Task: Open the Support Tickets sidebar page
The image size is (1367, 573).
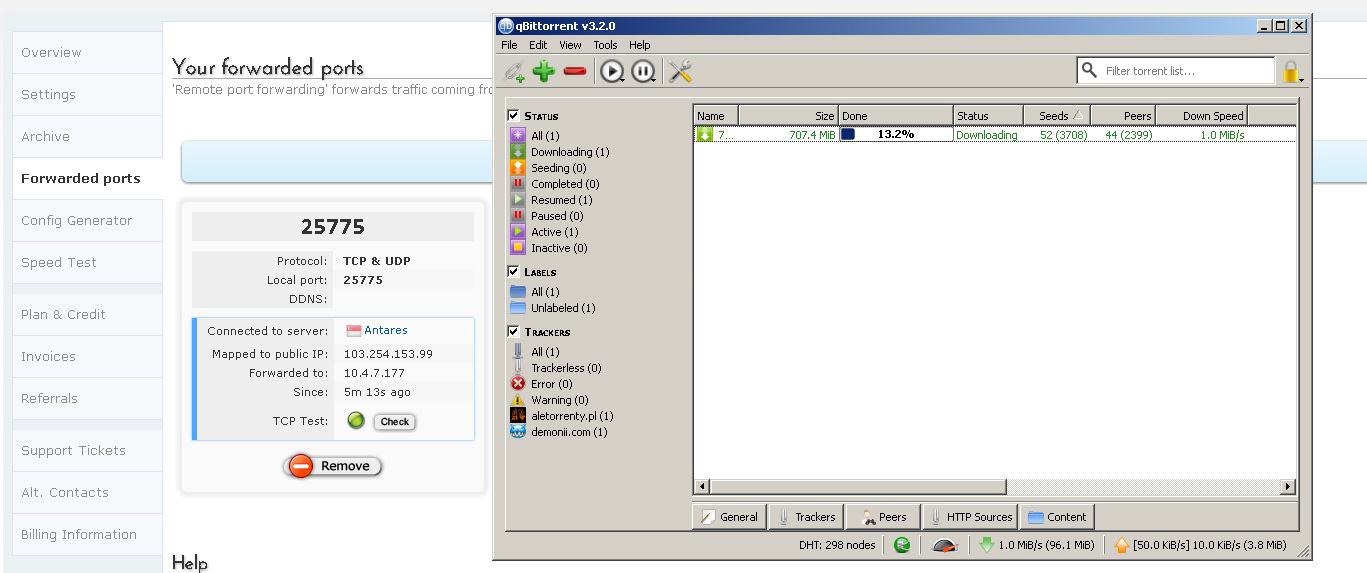Action: point(87,450)
